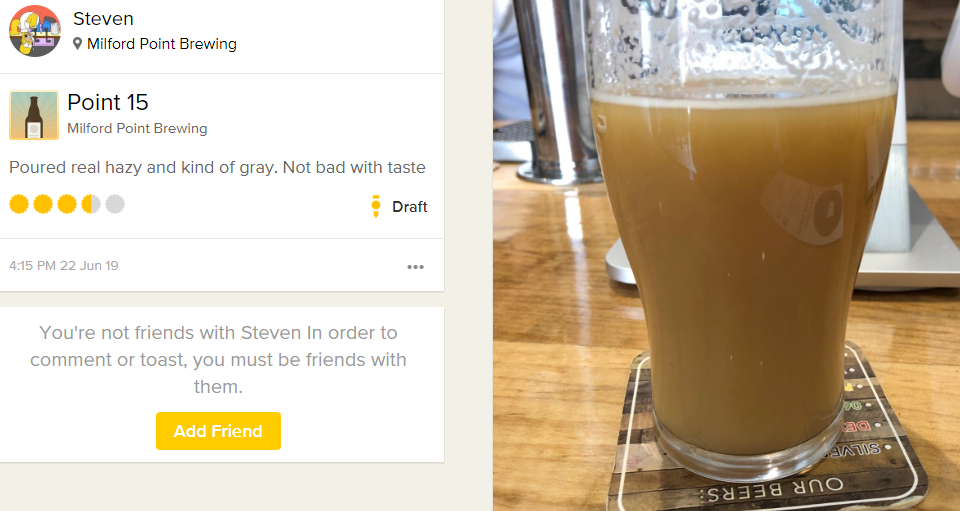Click the first rating star circle
Image resolution: width=960 pixels, height=511 pixels.
coord(19,204)
